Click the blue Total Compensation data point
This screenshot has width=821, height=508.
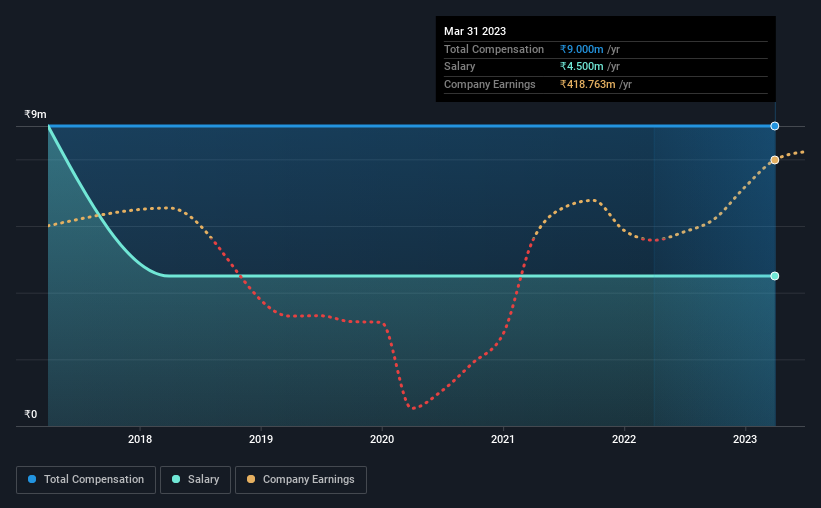pos(774,126)
